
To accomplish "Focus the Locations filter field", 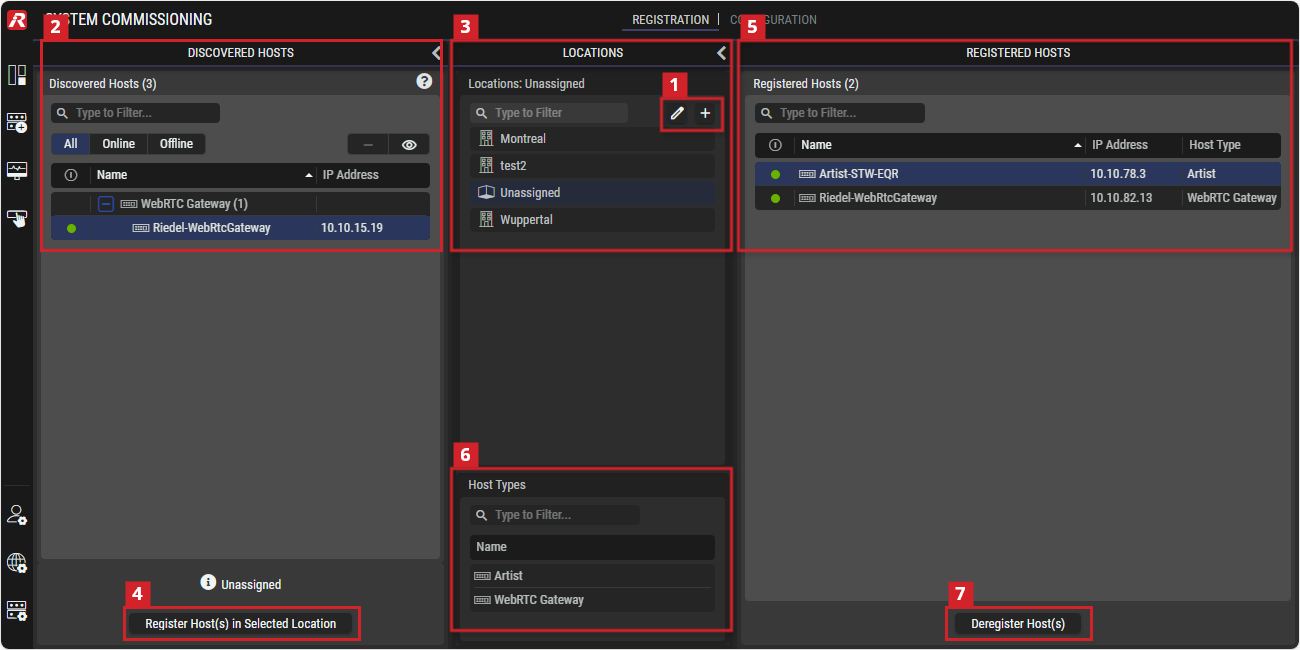I will click(549, 113).
